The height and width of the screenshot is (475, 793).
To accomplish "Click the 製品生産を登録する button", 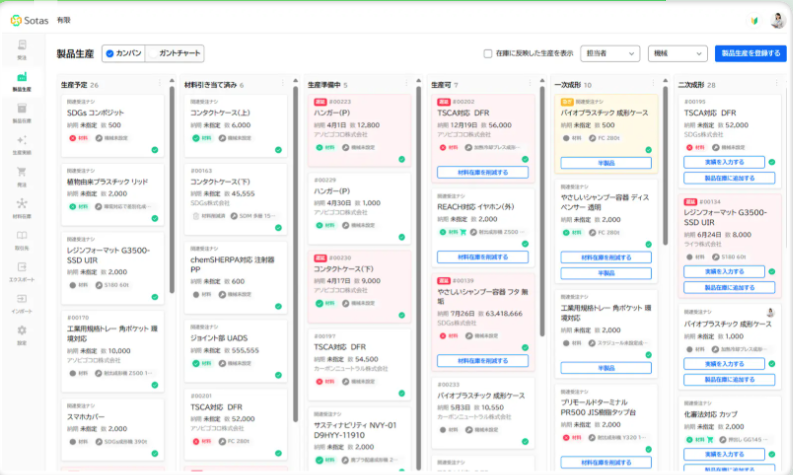I will 750,53.
